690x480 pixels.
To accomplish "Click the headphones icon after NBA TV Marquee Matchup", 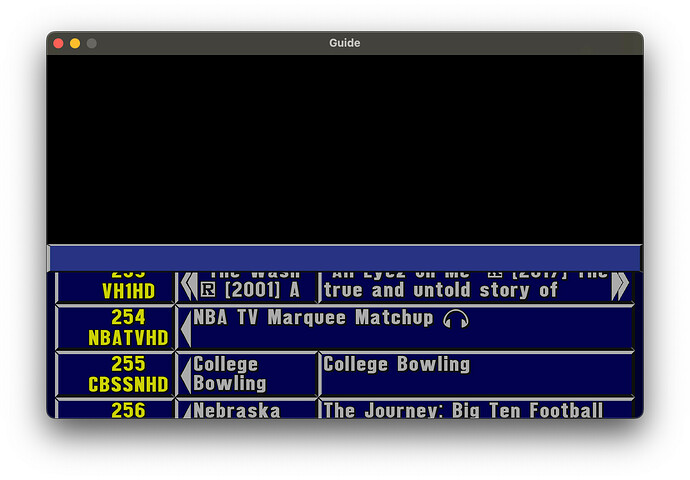I will (x=456, y=319).
